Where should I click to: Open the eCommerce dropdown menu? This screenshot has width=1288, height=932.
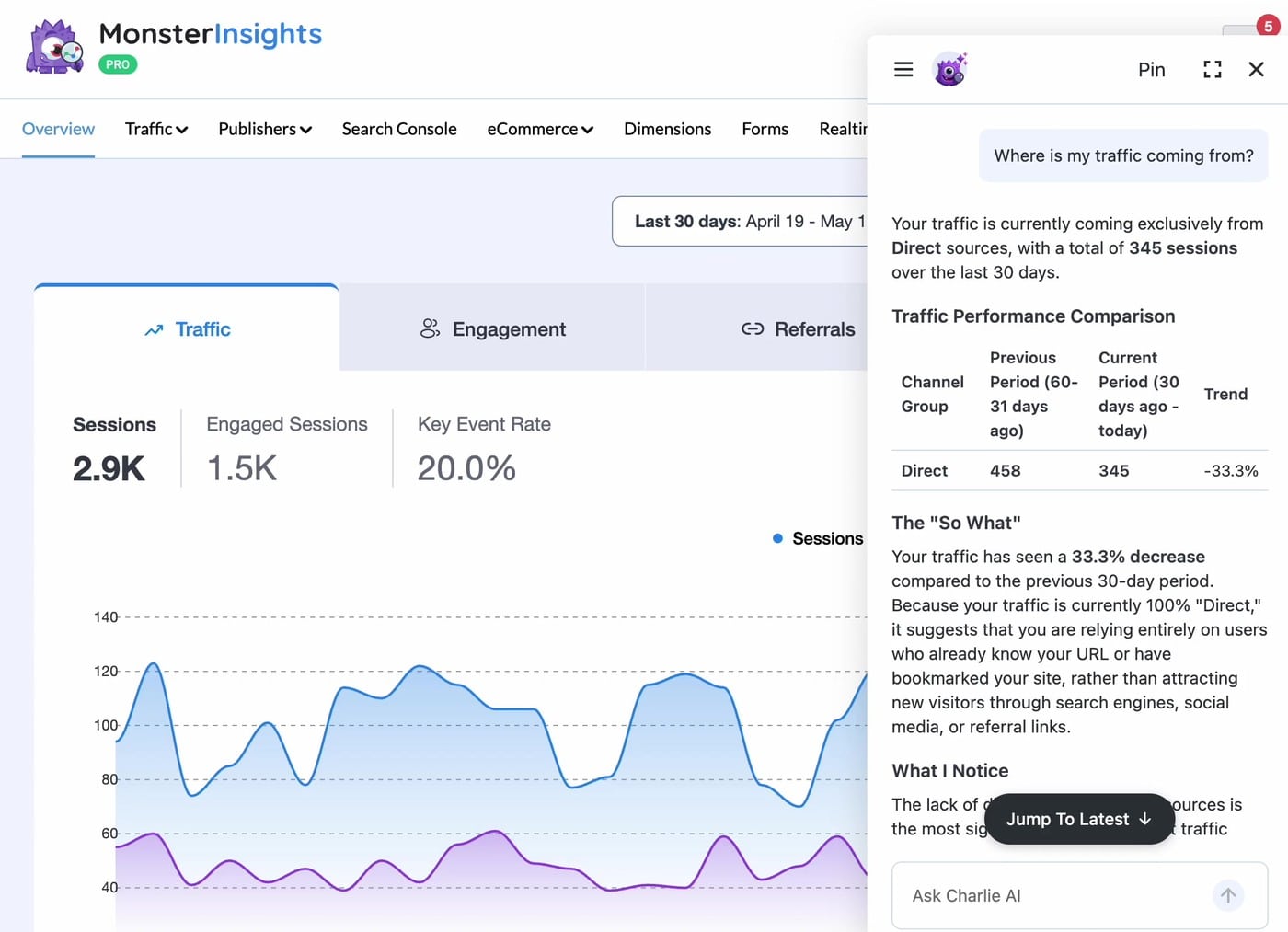pyautogui.click(x=540, y=129)
